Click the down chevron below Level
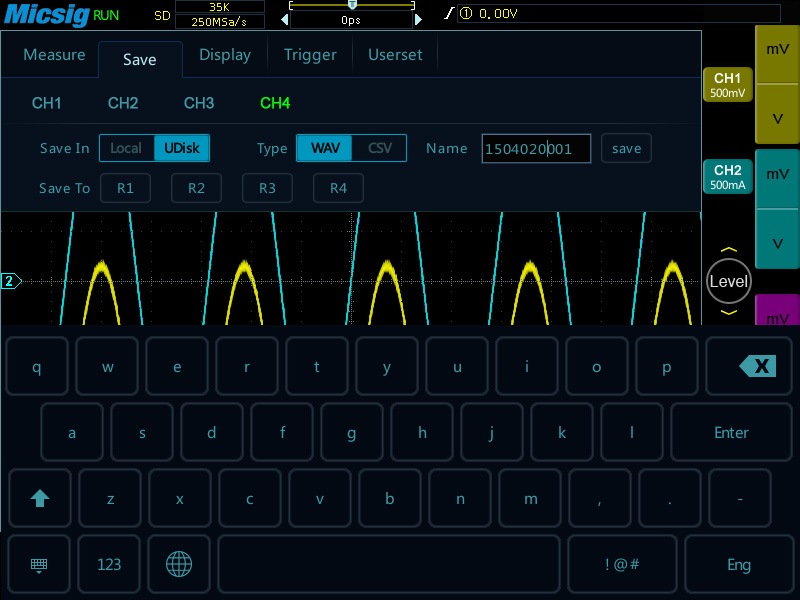 [x=728, y=312]
